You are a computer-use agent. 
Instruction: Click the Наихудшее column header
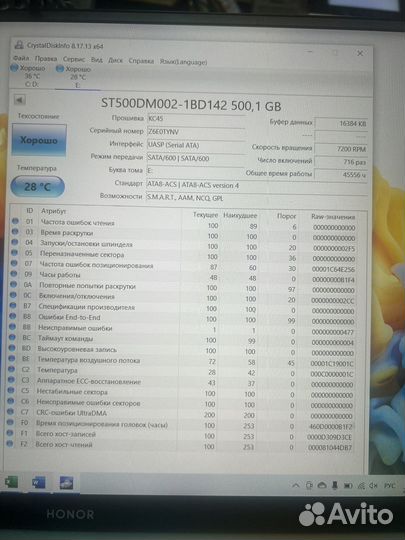240,215
